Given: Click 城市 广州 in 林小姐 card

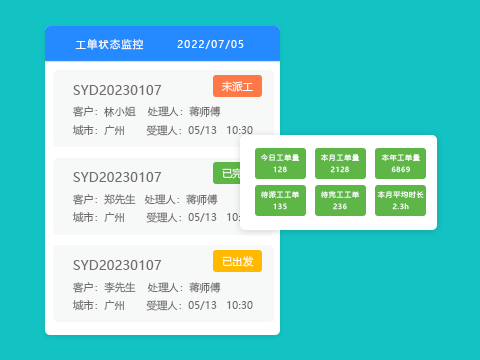Looking at the screenshot, I should point(99,130).
